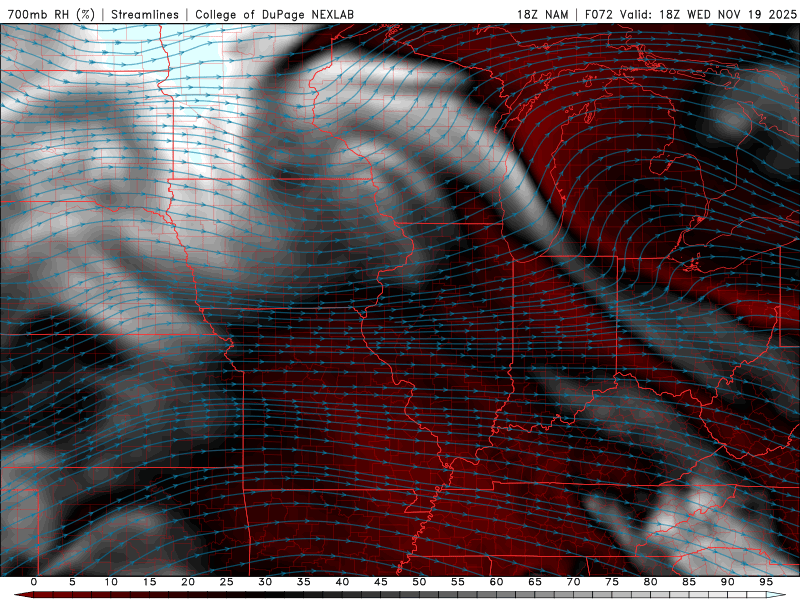Click the colorbar label 40
The height and width of the screenshot is (600, 800).
coord(342,582)
